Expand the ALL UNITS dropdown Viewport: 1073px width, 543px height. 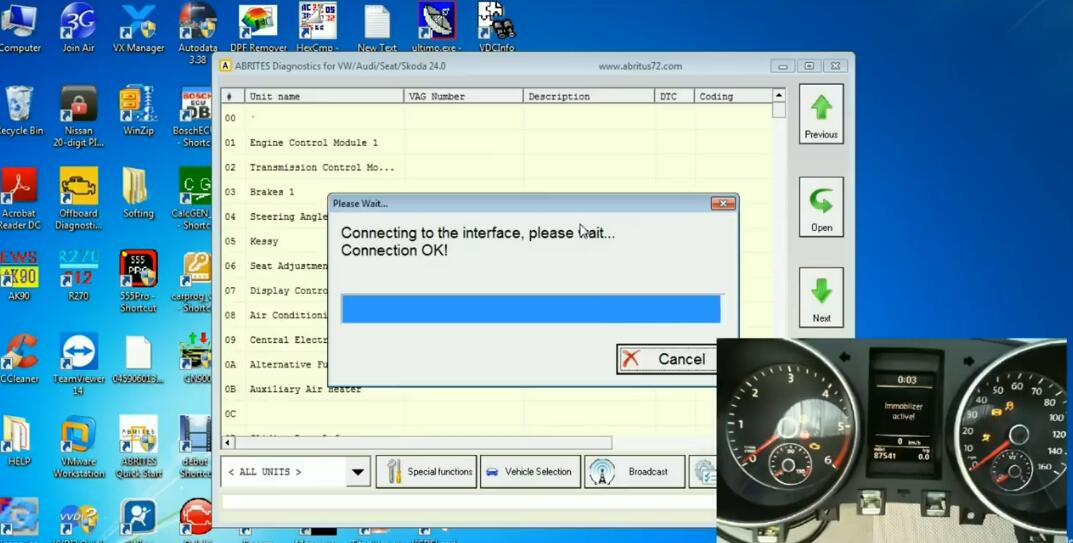click(x=357, y=472)
